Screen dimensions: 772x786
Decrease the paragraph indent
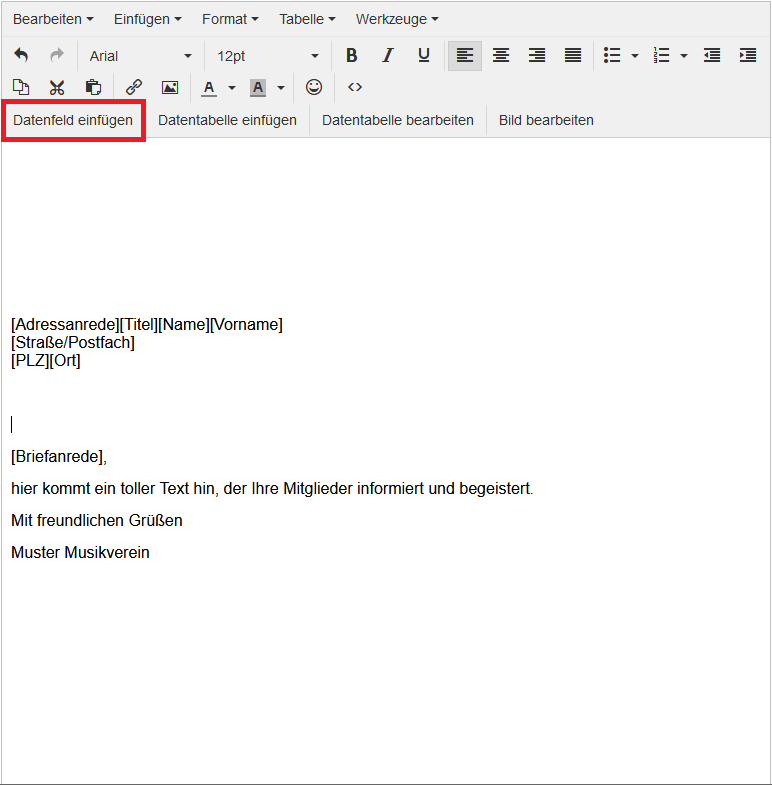tap(712, 55)
